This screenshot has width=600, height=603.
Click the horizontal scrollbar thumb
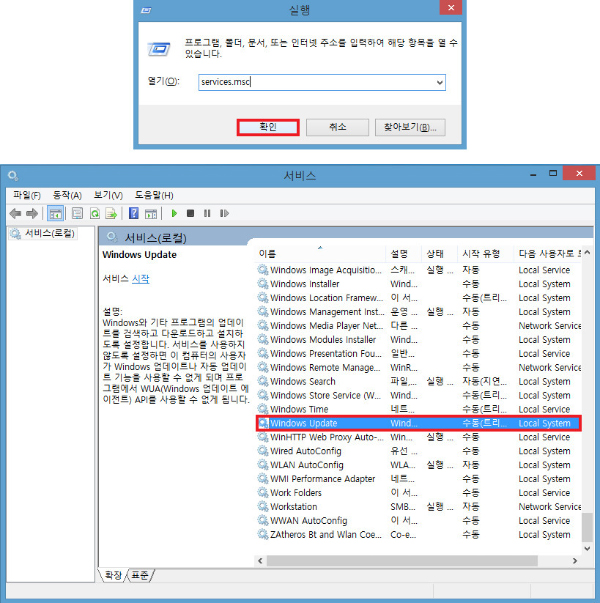[402, 561]
